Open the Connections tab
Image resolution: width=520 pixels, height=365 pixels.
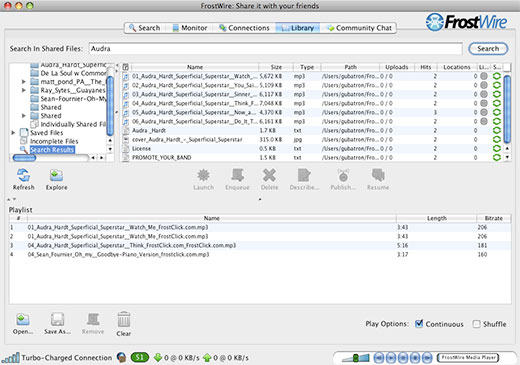coord(244,28)
